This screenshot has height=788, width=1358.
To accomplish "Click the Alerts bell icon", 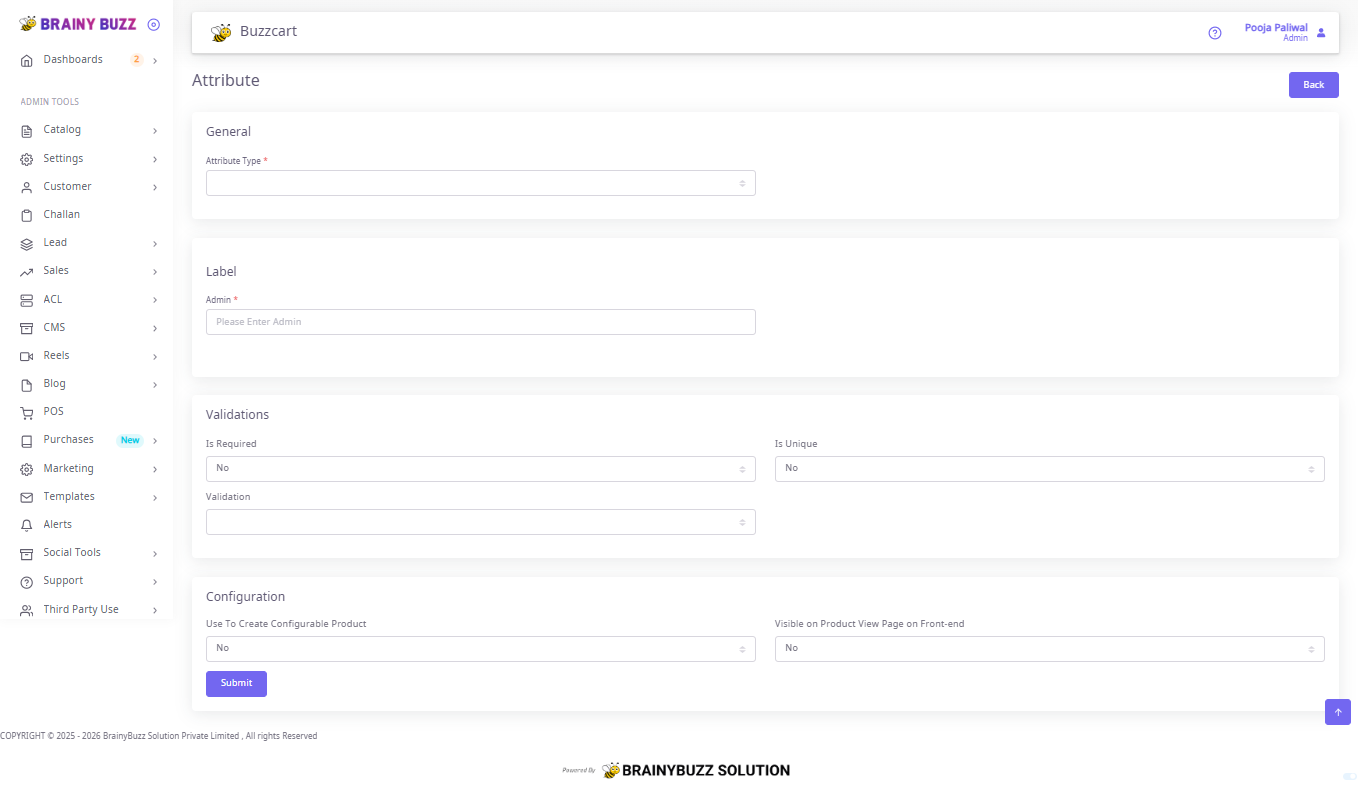I will (x=27, y=525).
